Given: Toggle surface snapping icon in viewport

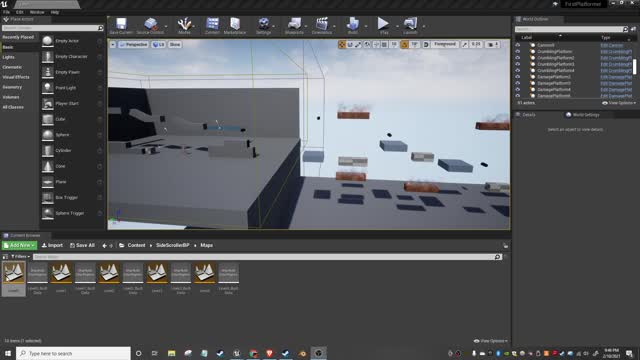Looking at the screenshot, I should coord(376,44).
